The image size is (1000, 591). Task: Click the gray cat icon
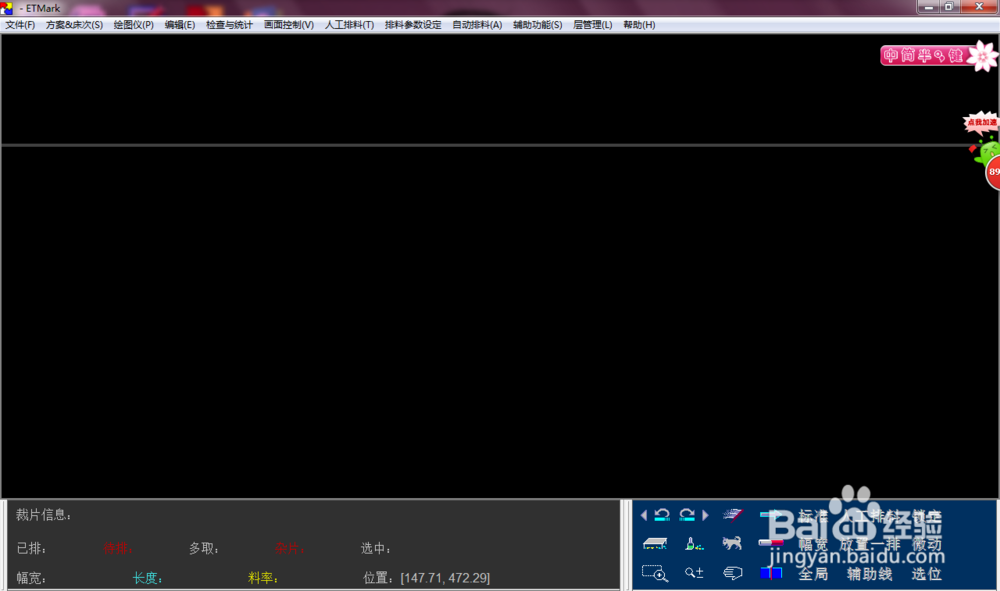732,543
